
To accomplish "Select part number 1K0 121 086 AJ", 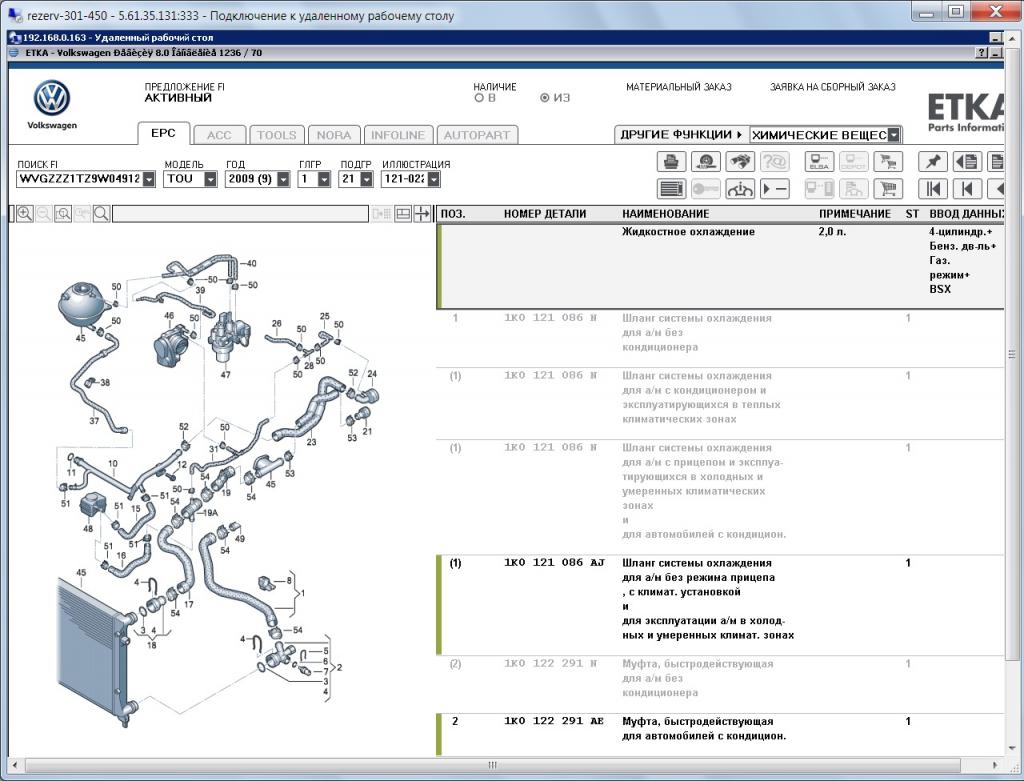I will click(x=554, y=562).
